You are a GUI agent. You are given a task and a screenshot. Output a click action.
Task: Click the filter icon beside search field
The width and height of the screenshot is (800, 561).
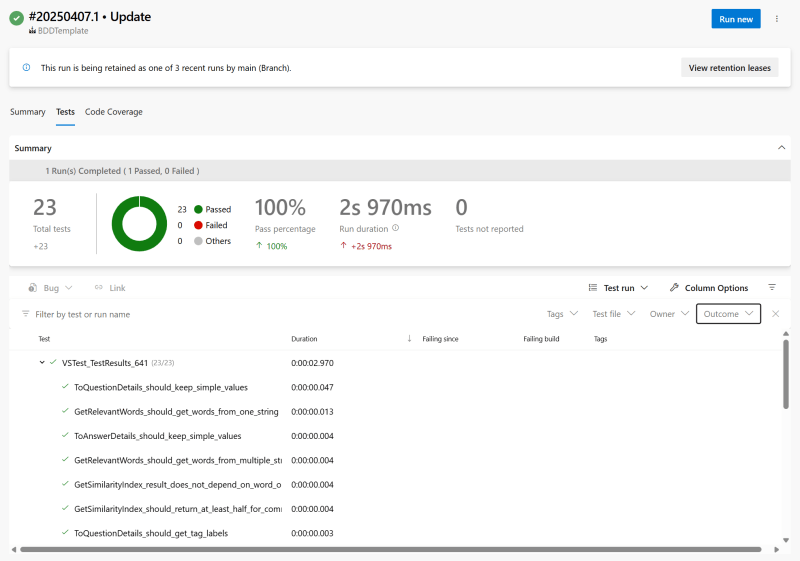point(26,314)
